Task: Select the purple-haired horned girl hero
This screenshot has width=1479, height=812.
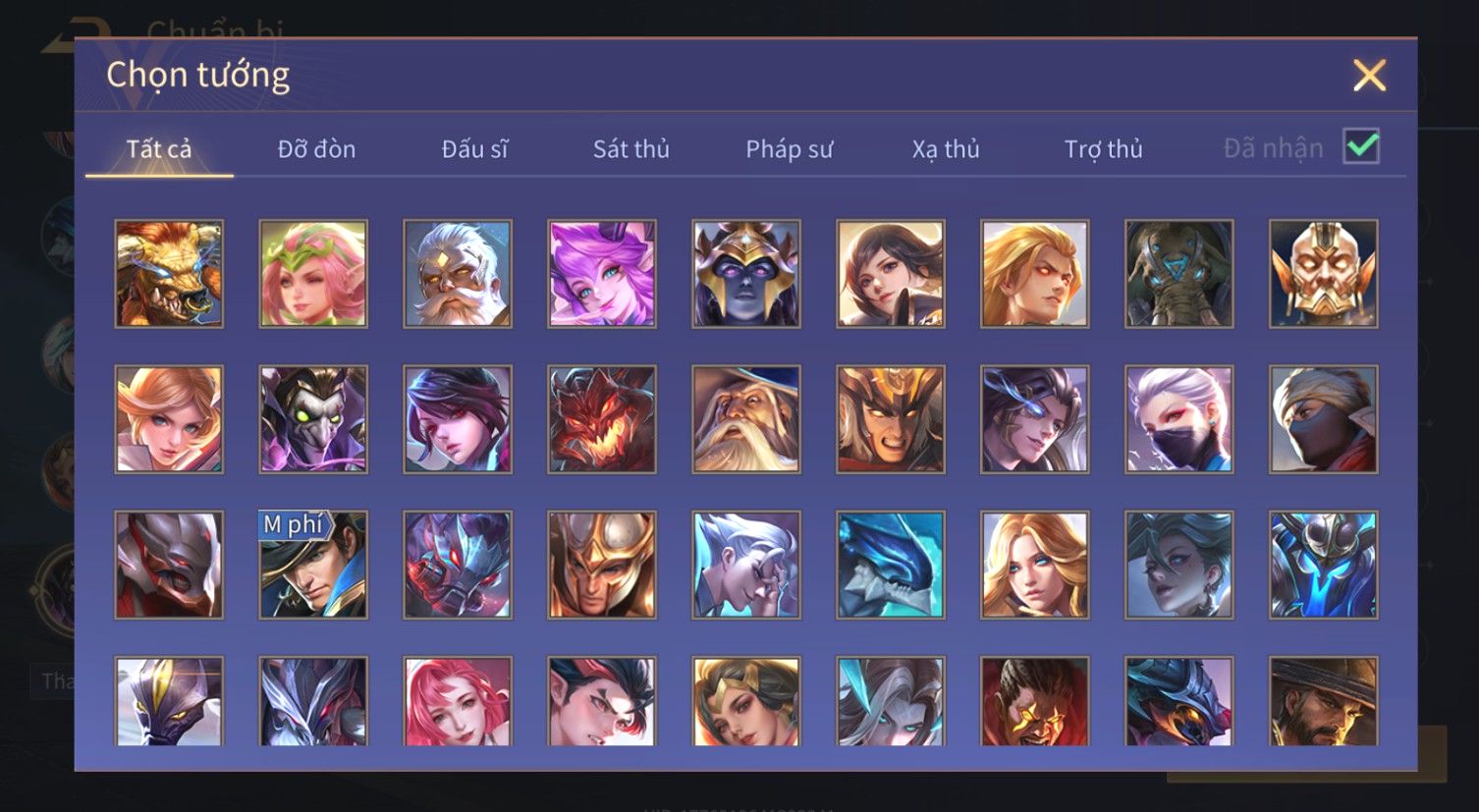Action: click(x=602, y=273)
